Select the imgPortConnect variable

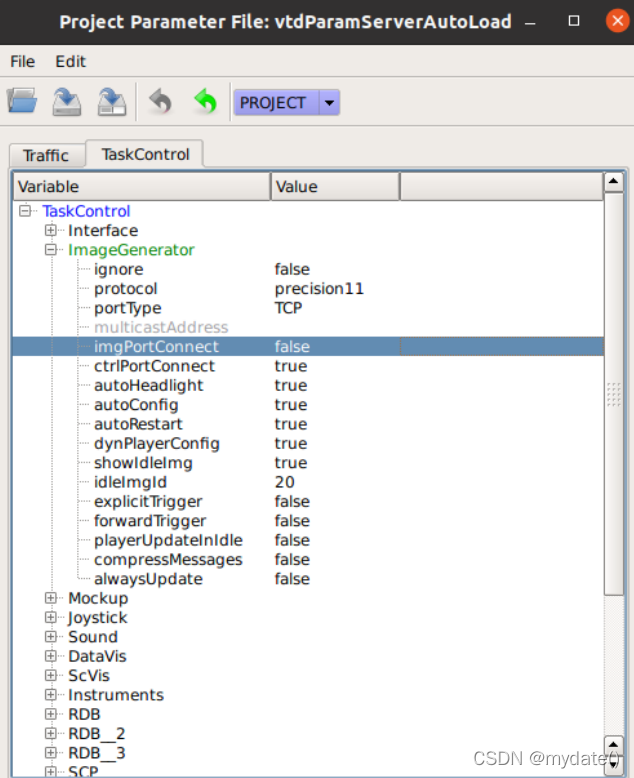coord(156,346)
